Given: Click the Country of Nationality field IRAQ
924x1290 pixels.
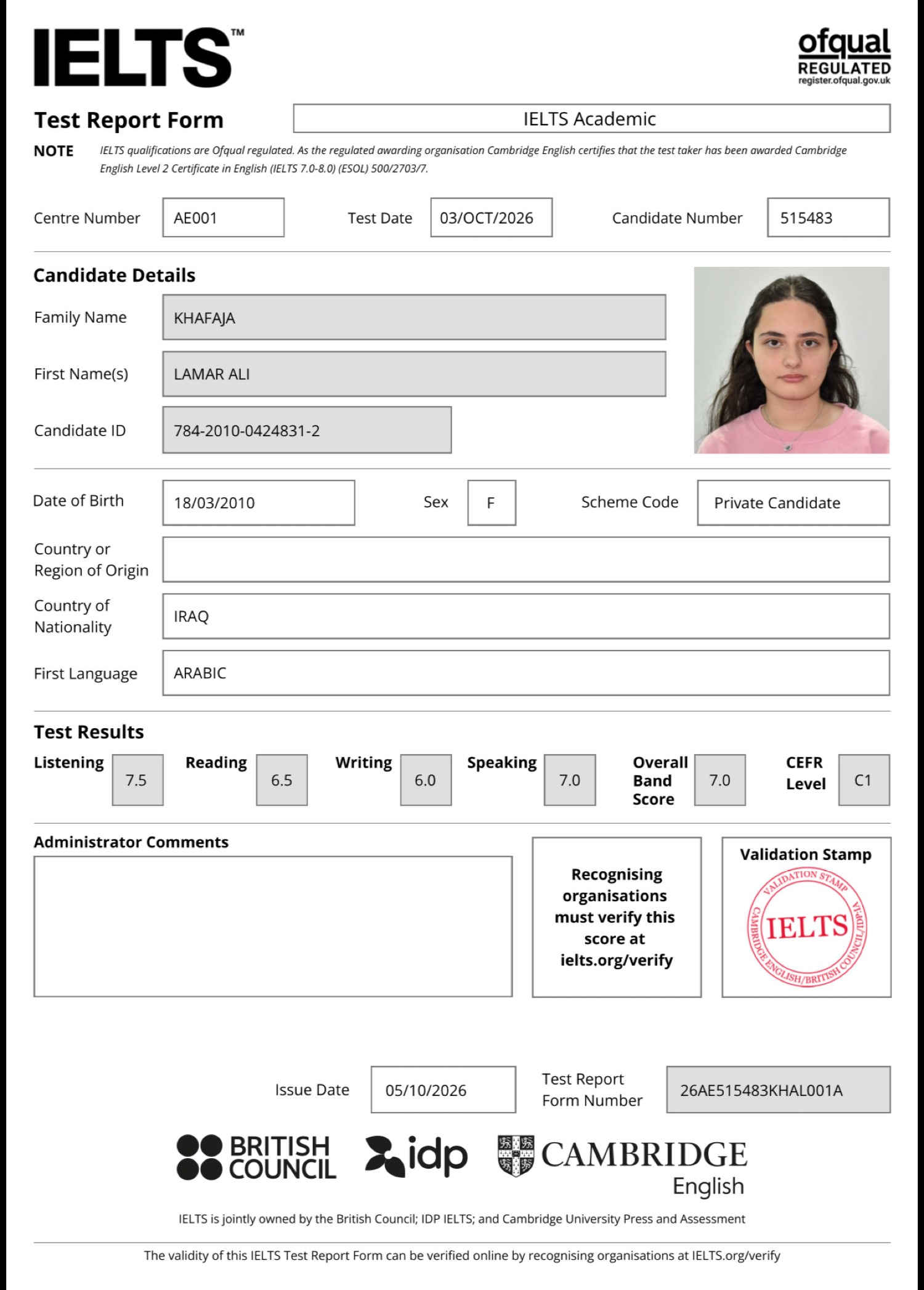Looking at the screenshot, I should coord(526,616).
